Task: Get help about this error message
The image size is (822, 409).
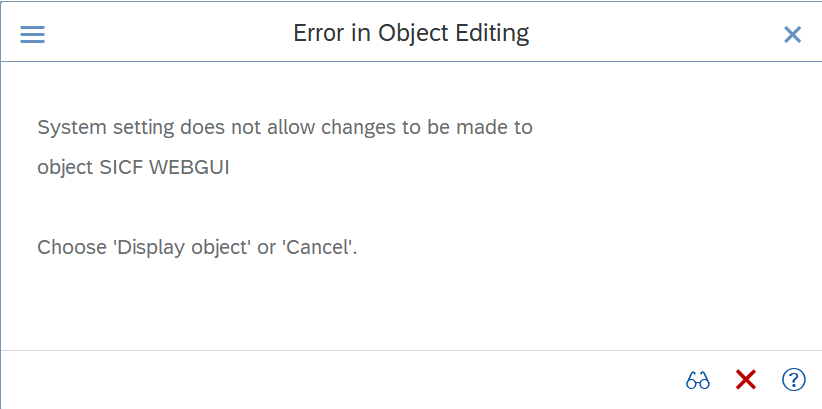Action: click(x=793, y=379)
